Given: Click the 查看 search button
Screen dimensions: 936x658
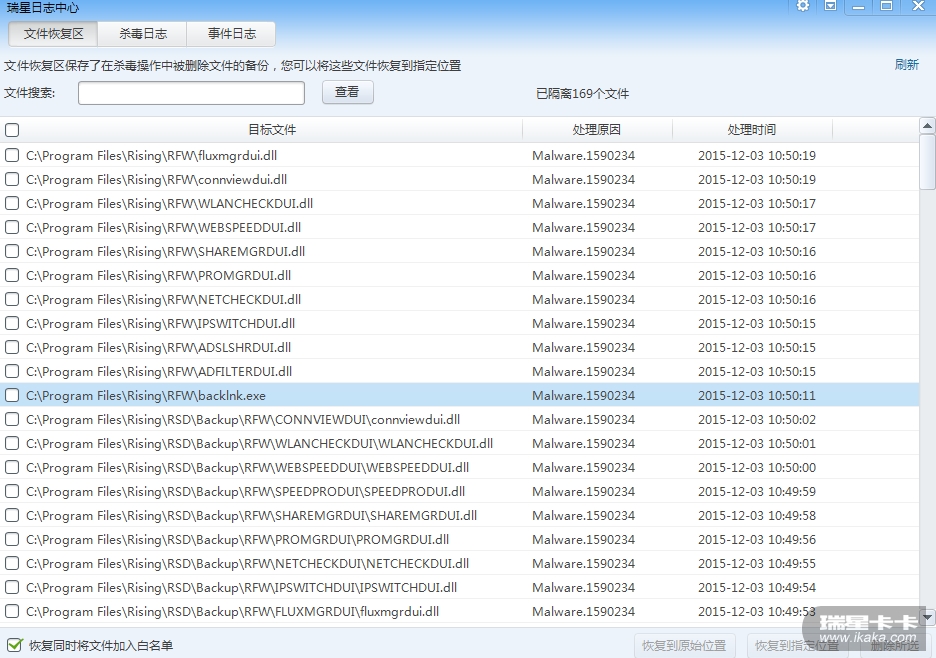Looking at the screenshot, I should click(x=347, y=92).
